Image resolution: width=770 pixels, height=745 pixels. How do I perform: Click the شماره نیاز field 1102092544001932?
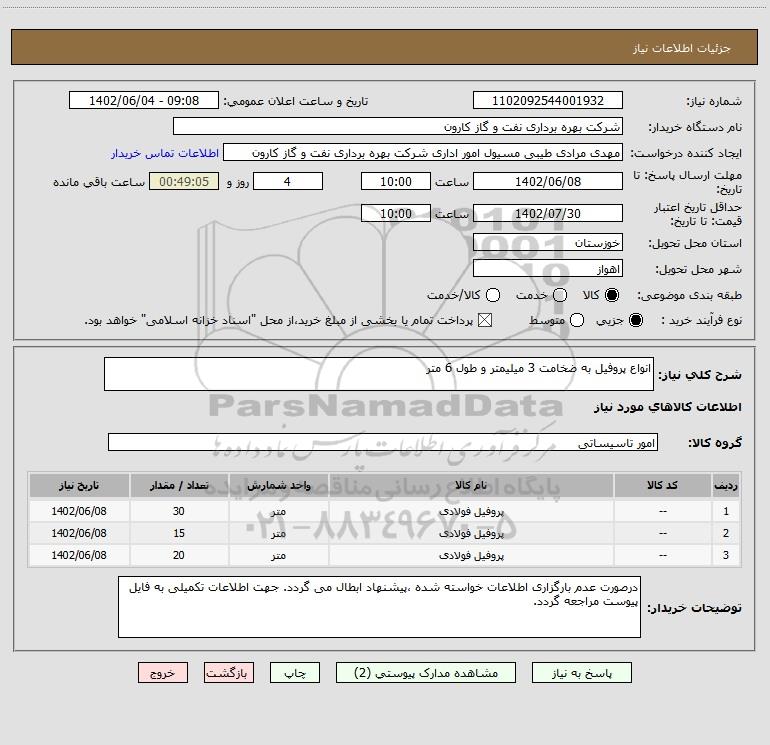[x=548, y=100]
